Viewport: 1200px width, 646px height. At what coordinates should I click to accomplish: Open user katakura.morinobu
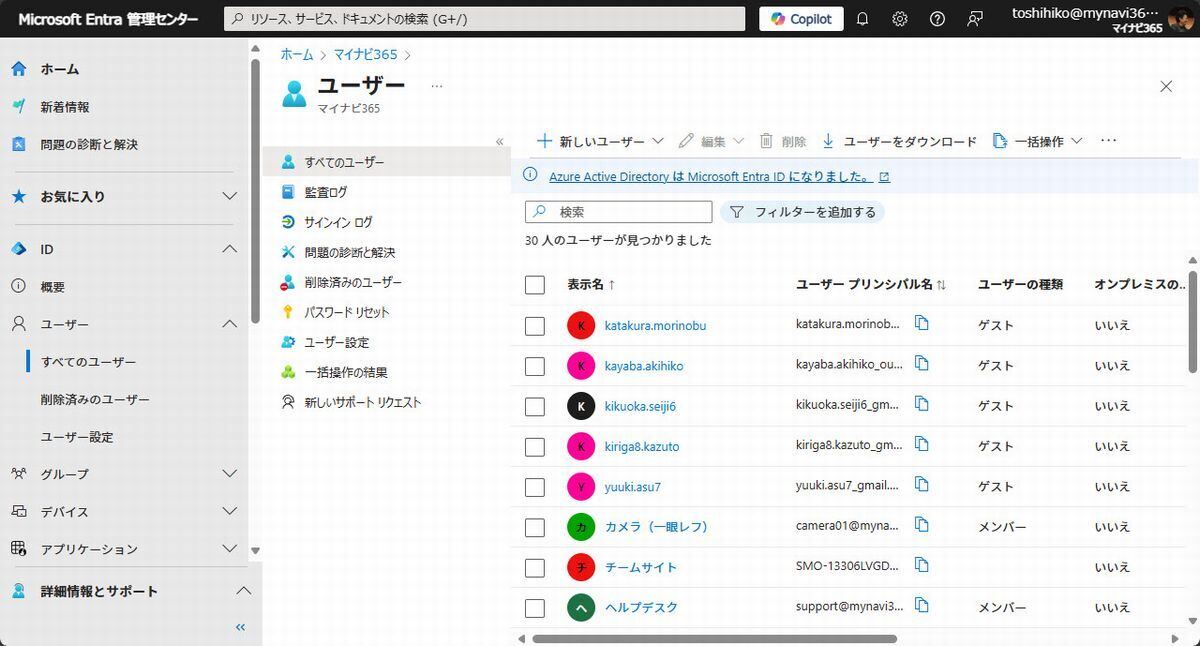point(655,325)
